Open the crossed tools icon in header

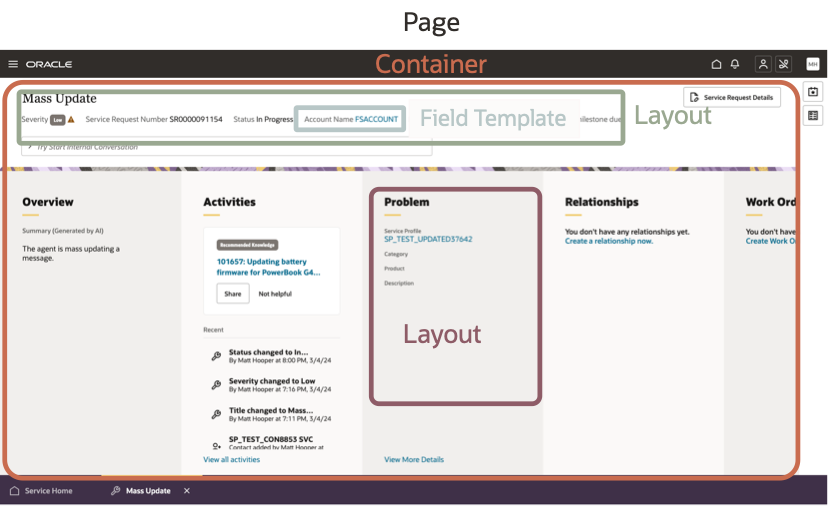pos(784,64)
